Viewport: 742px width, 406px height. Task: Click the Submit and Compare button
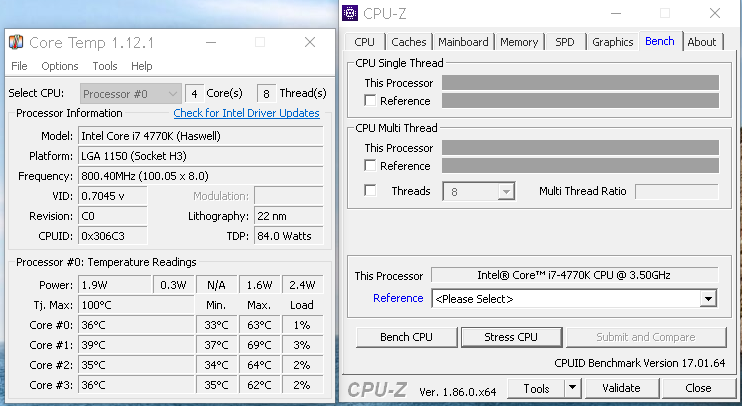646,337
